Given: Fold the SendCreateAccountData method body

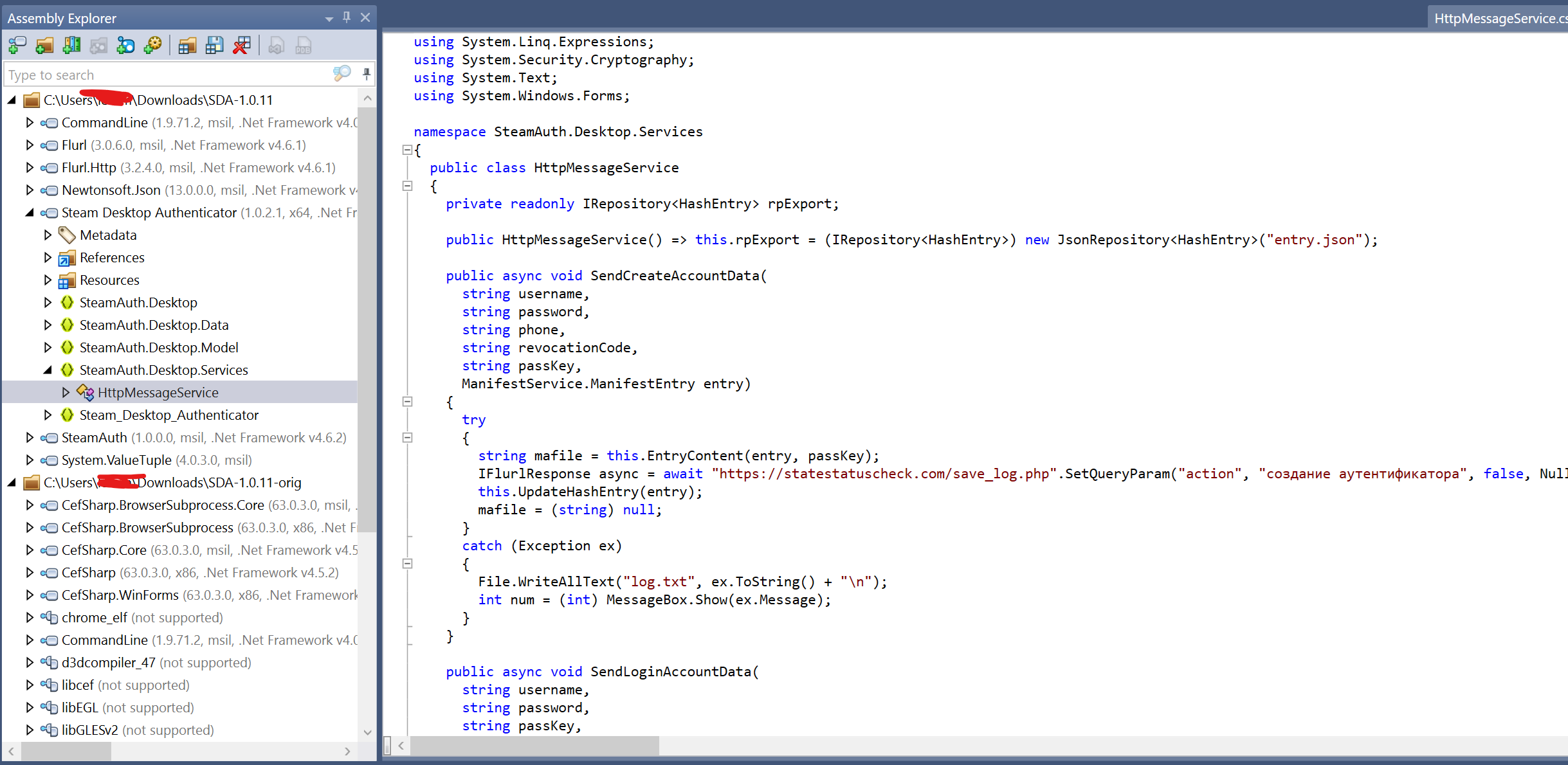Looking at the screenshot, I should click(x=407, y=402).
